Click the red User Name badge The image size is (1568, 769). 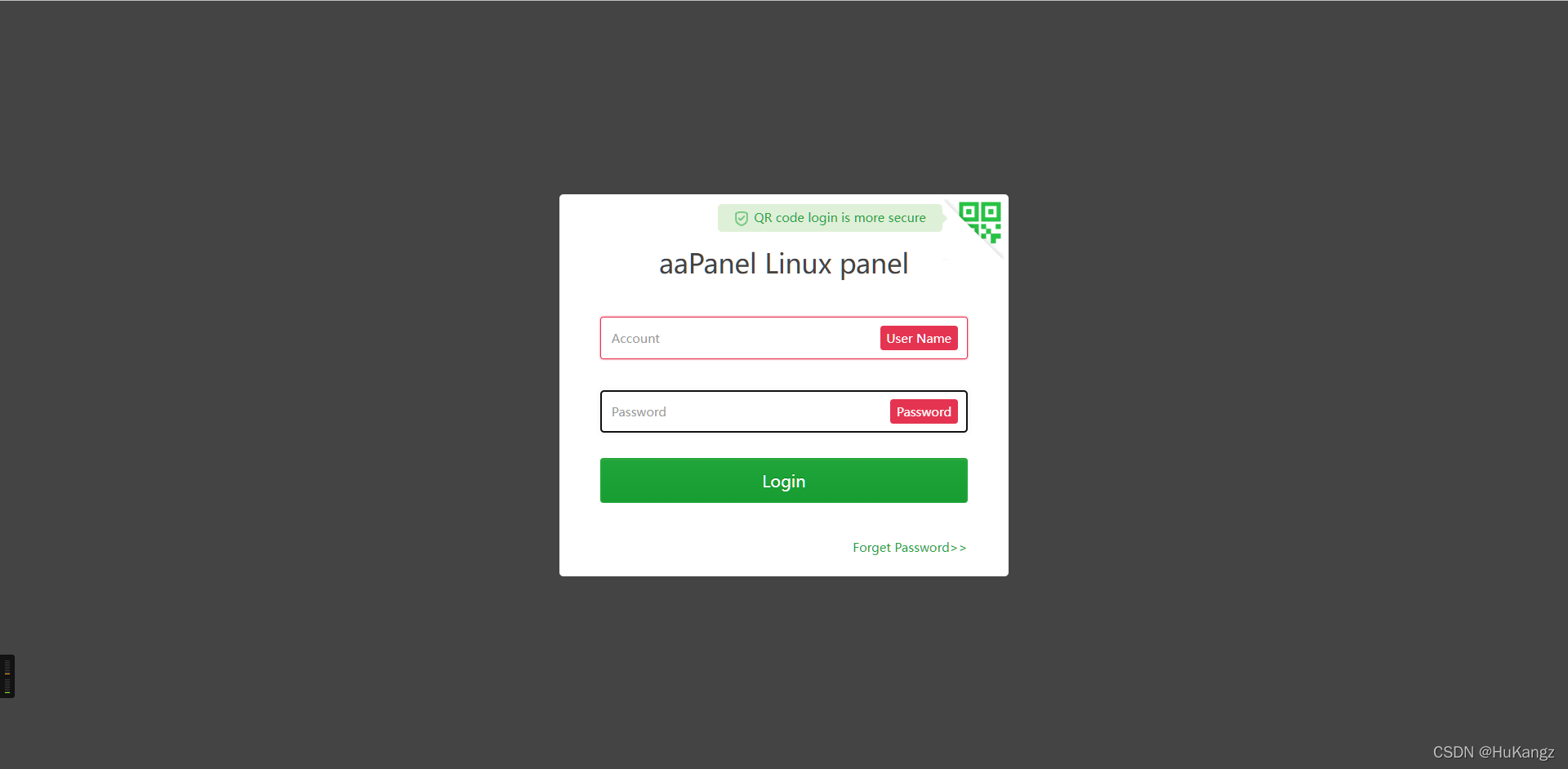tap(919, 338)
